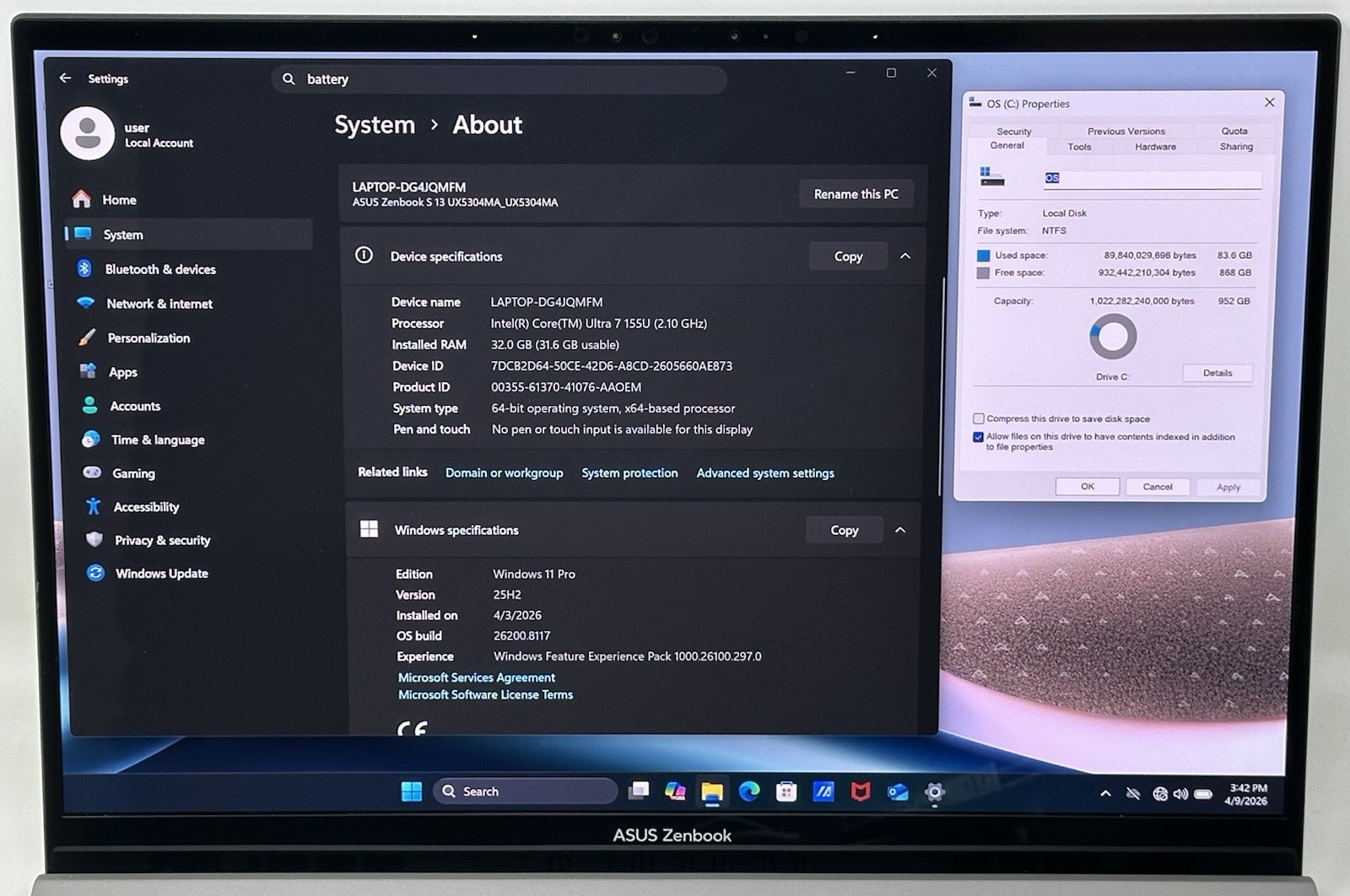Enable Compress this drive checkbox
Screen dimensions: 1350x896
click(979, 418)
